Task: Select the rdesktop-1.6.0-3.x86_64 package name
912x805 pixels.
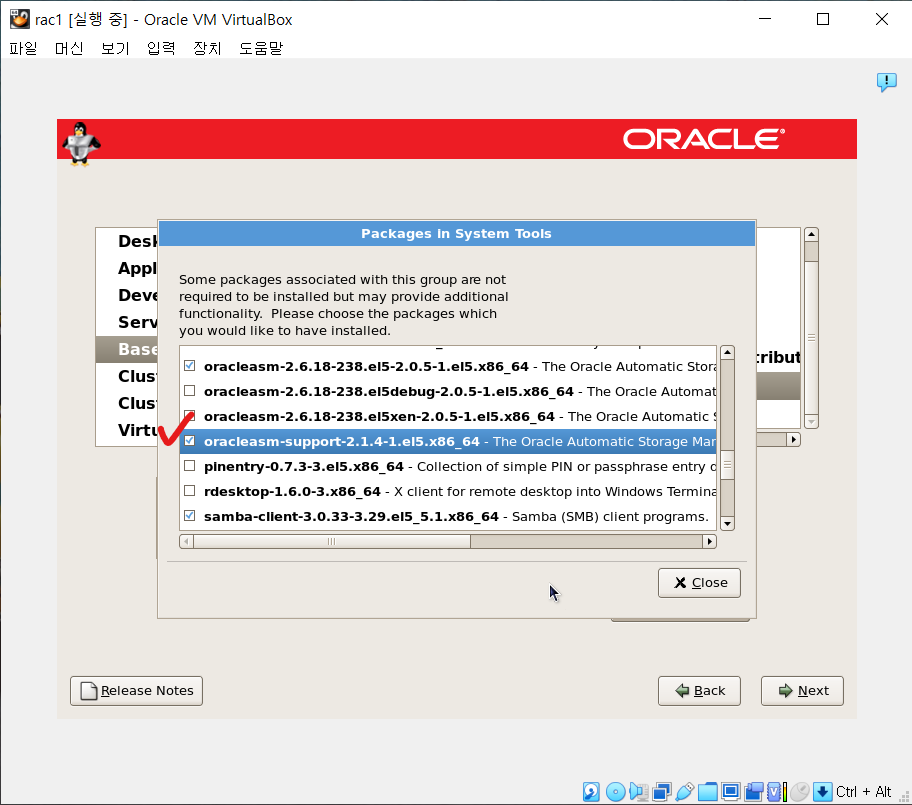Action: coord(292,491)
